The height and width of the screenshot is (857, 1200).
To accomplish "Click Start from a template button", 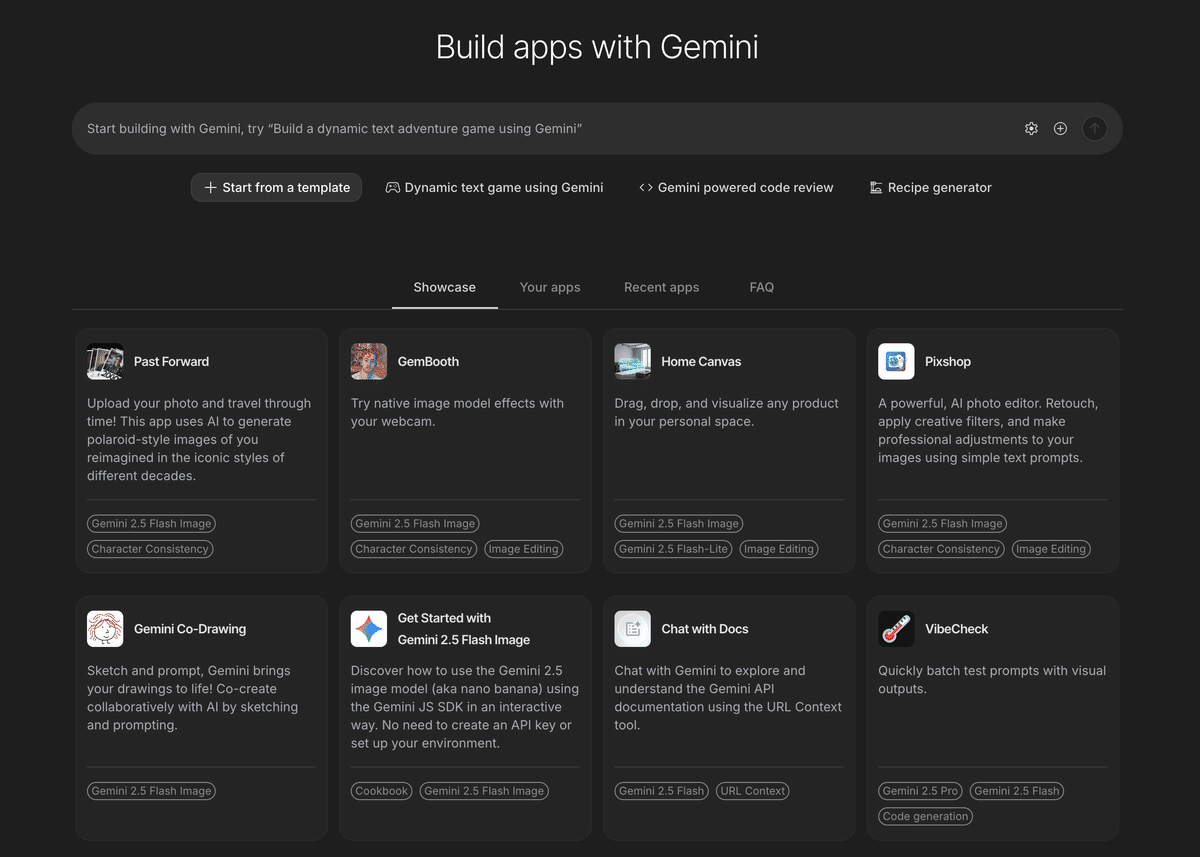I will (x=276, y=187).
